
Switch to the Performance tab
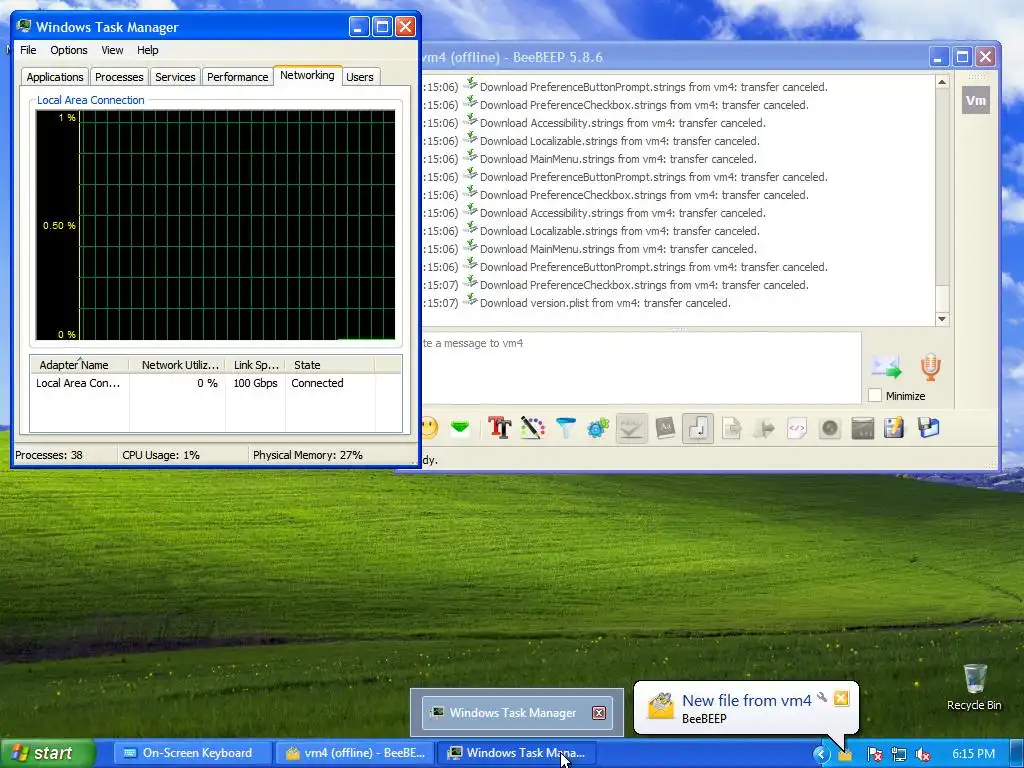click(238, 77)
